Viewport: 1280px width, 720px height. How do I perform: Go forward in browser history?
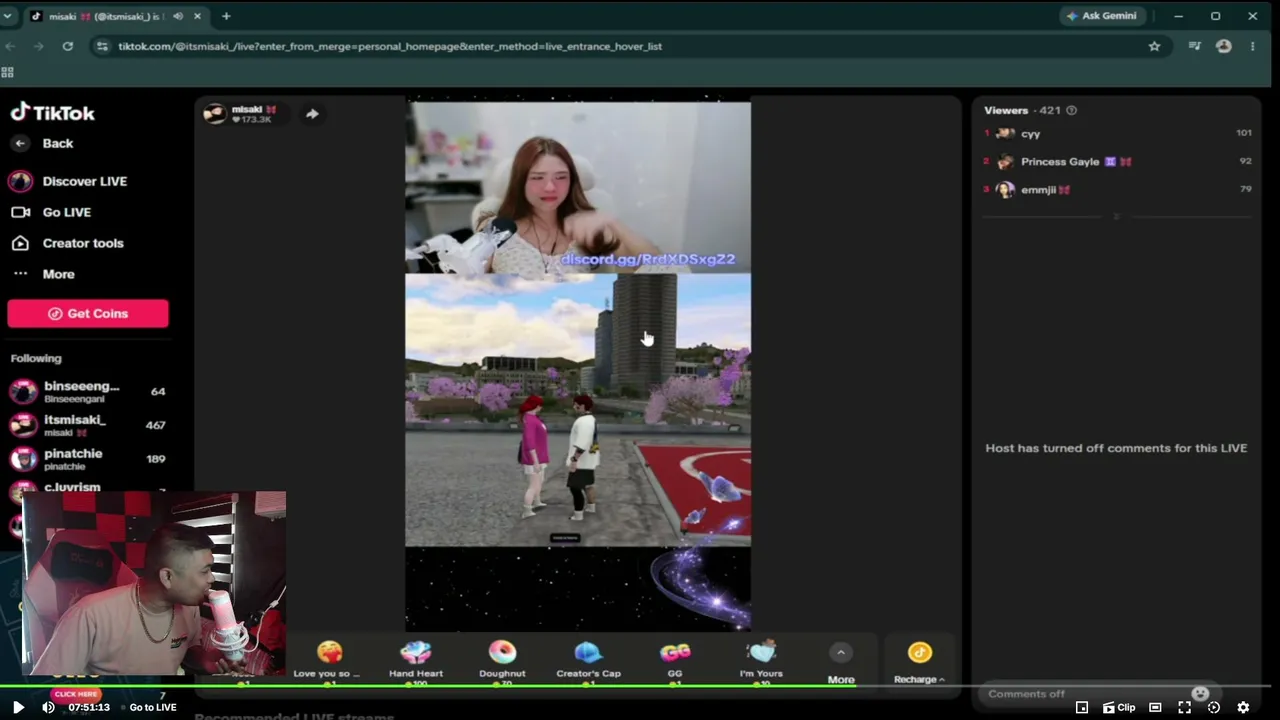(39, 46)
